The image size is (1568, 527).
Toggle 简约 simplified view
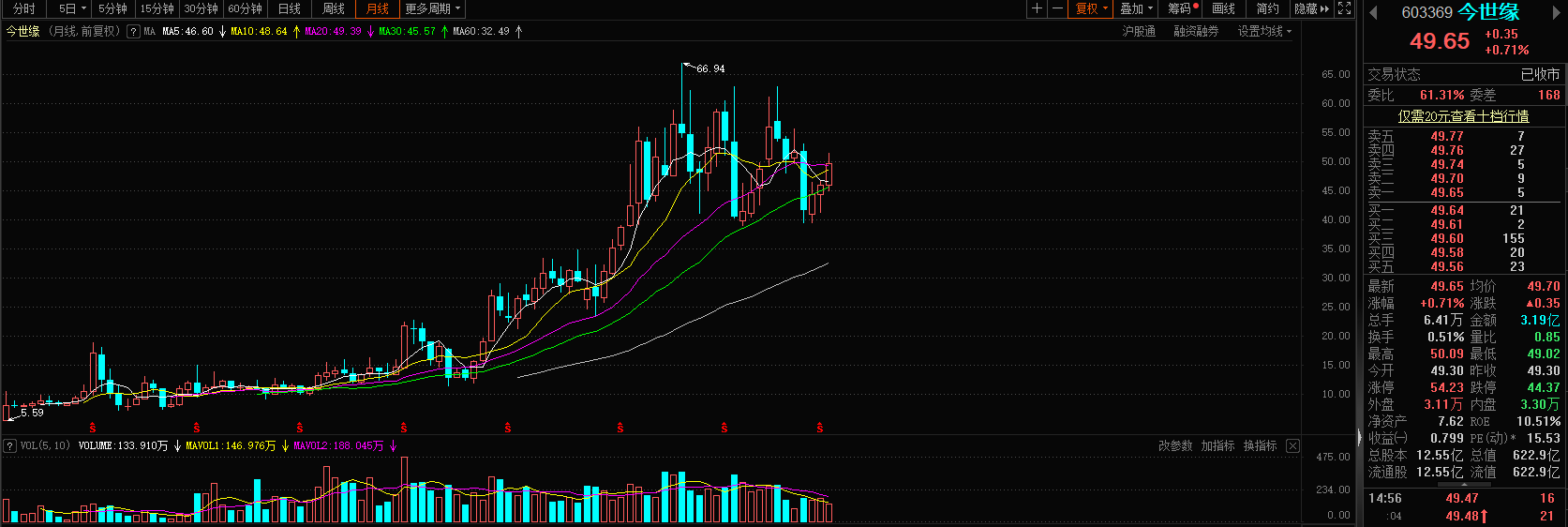(1267, 8)
